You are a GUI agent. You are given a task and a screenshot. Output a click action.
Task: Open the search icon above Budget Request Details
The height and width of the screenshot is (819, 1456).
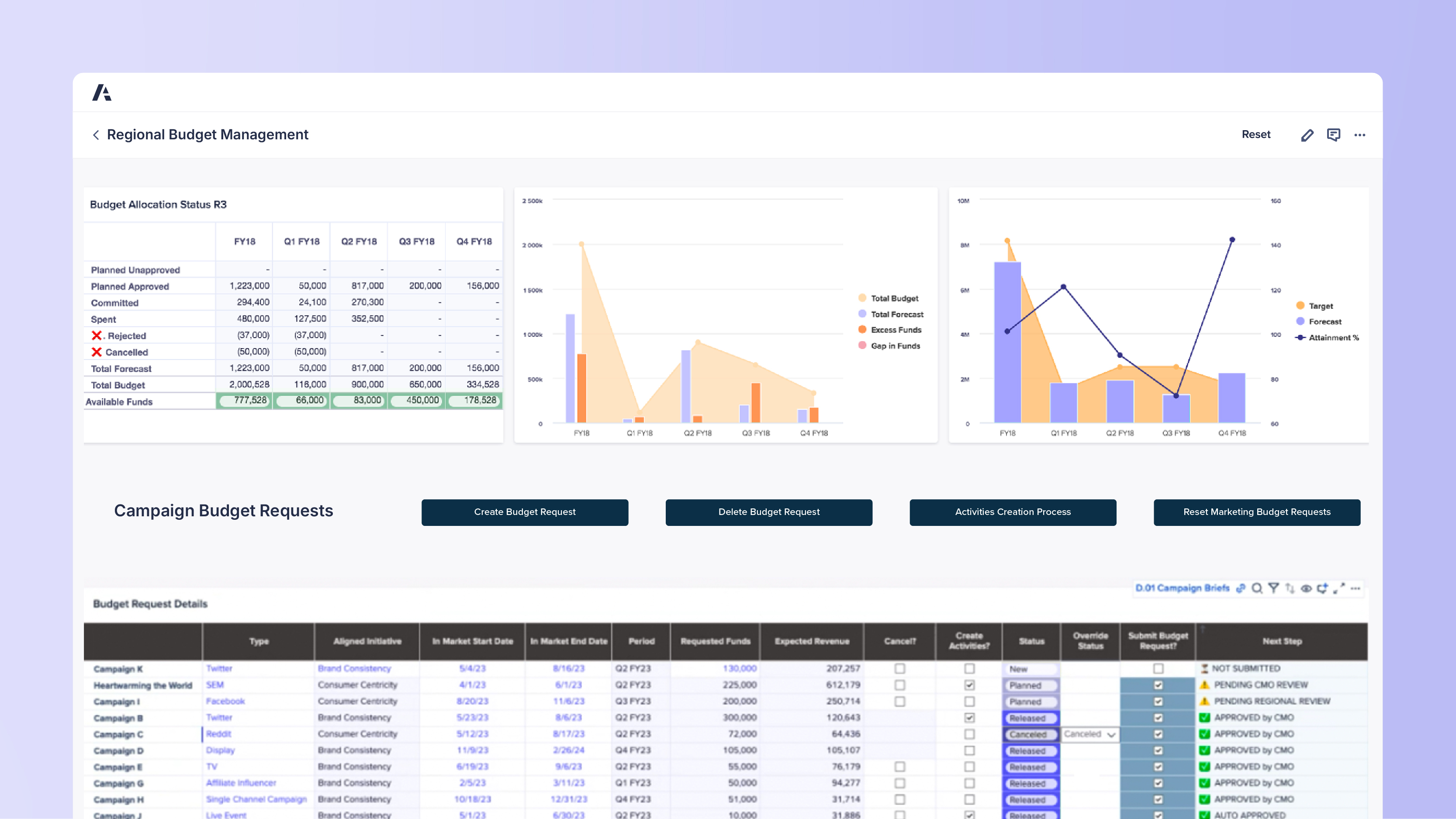(x=1257, y=588)
